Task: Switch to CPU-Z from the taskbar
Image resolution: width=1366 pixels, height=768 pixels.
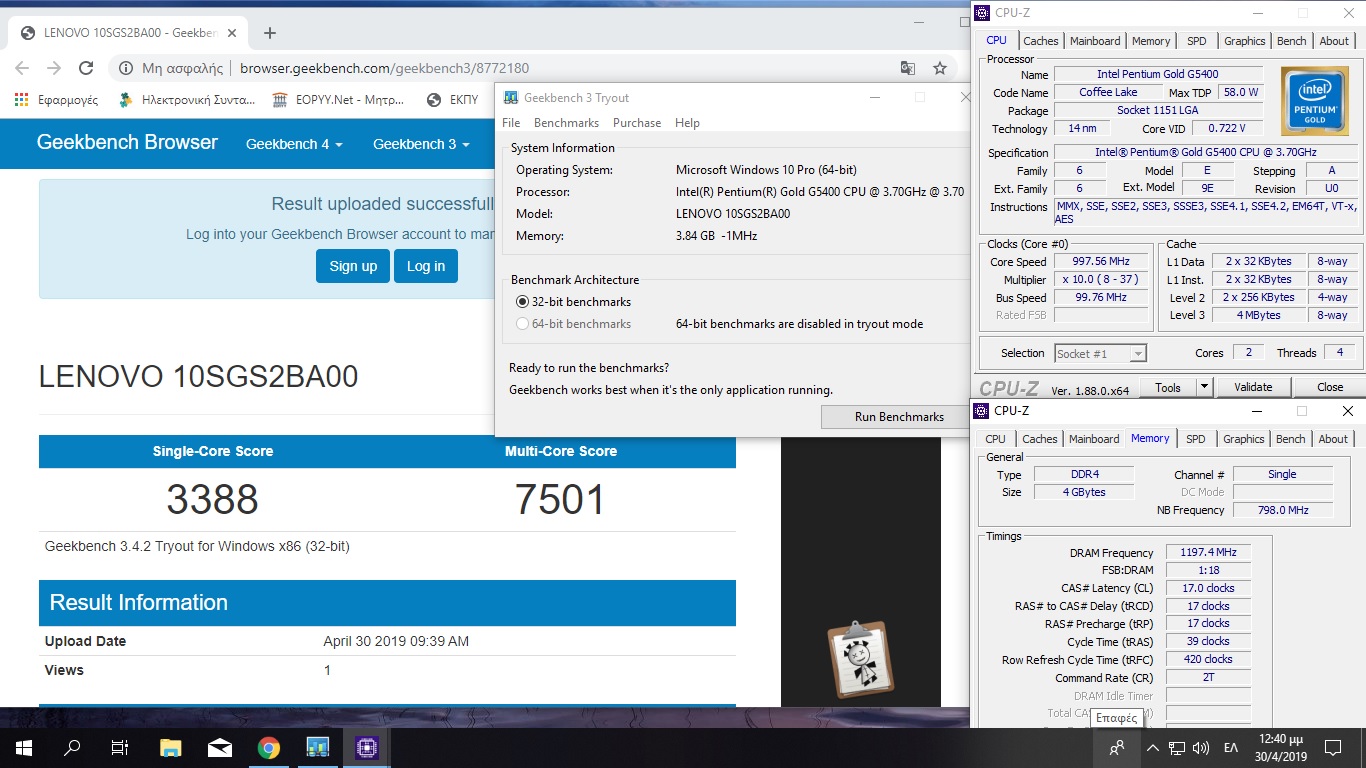Action: tap(367, 747)
